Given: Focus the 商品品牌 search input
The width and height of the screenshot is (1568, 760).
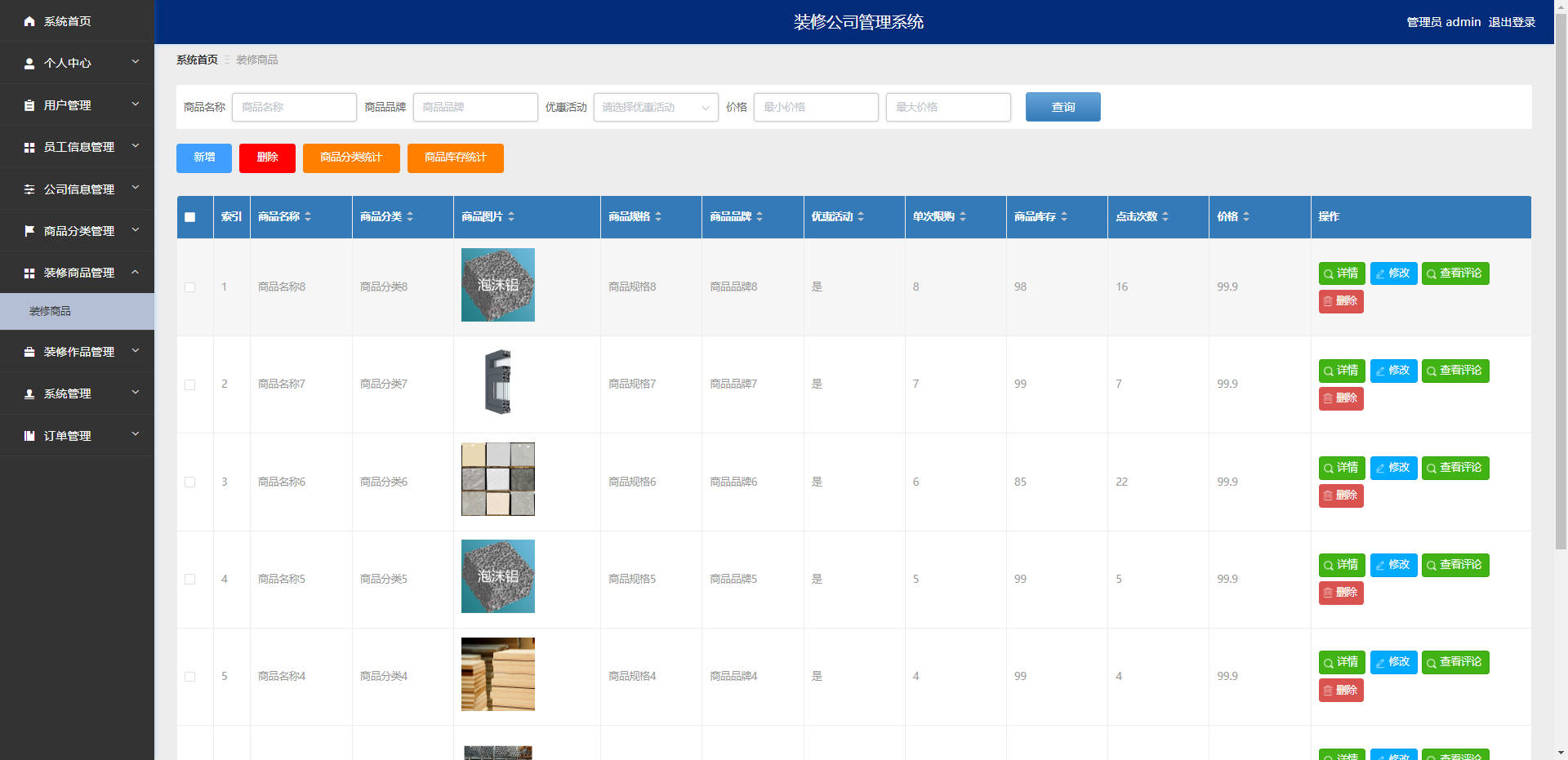Looking at the screenshot, I should point(475,107).
